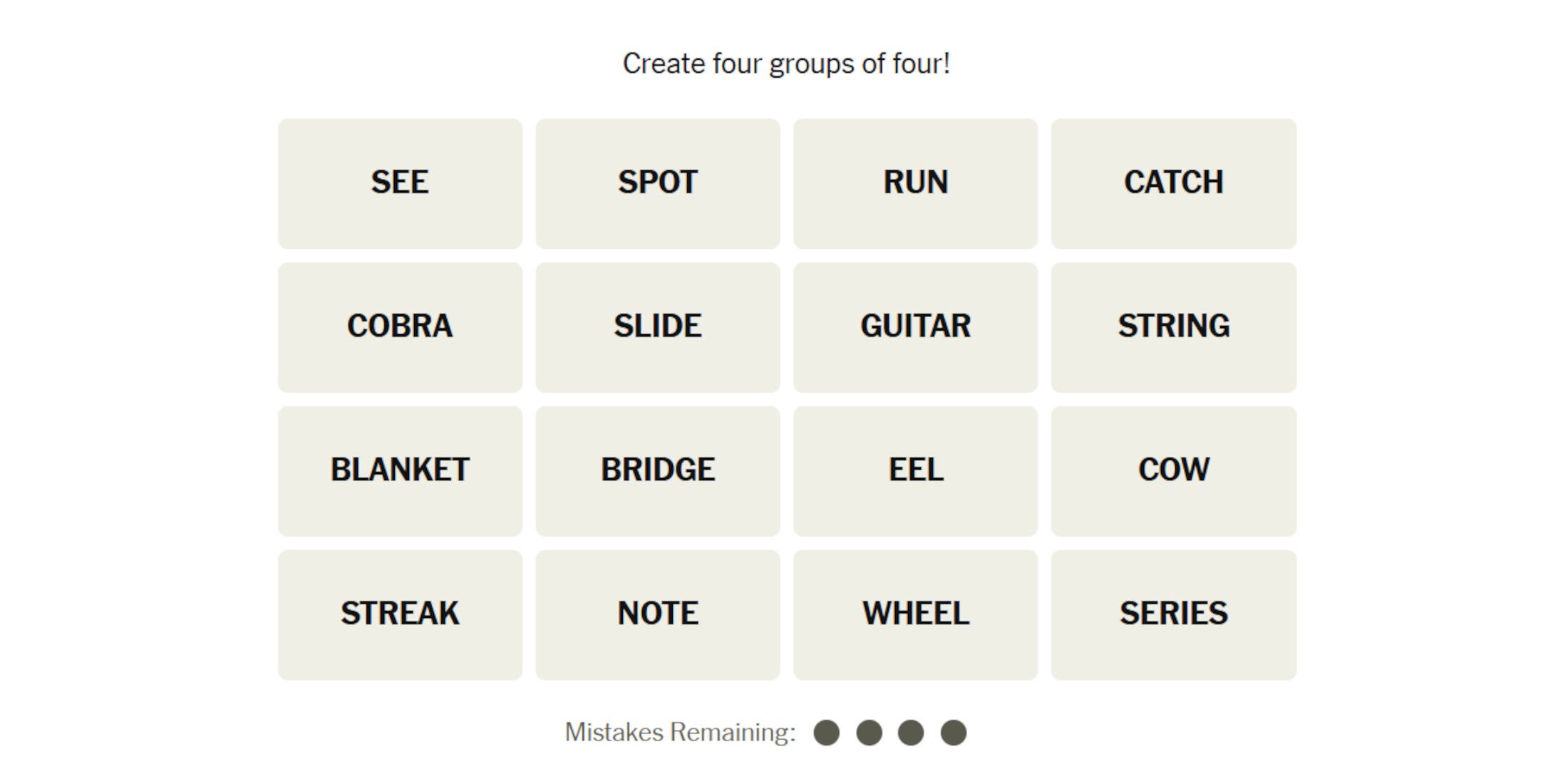This screenshot has width=1568, height=784.
Task: Choose the COW word card
Action: (x=1174, y=471)
